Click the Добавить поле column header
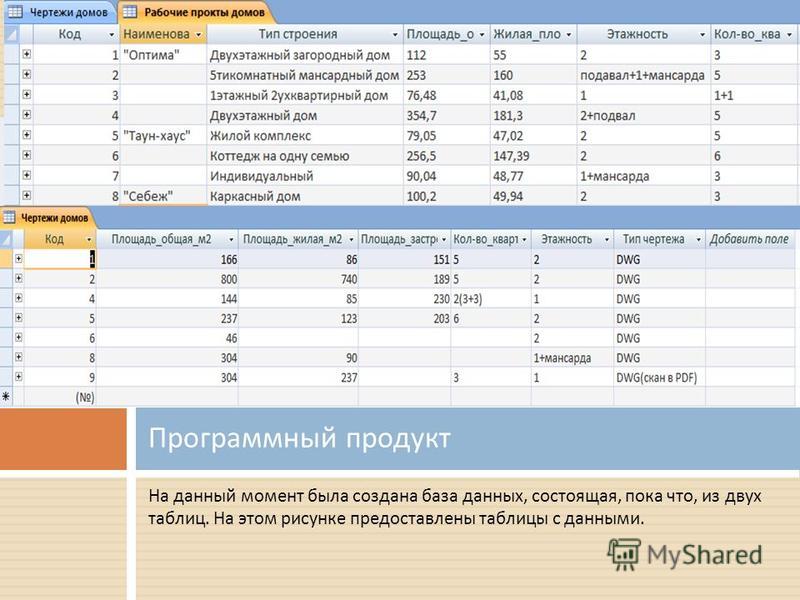800x600 pixels. point(749,239)
